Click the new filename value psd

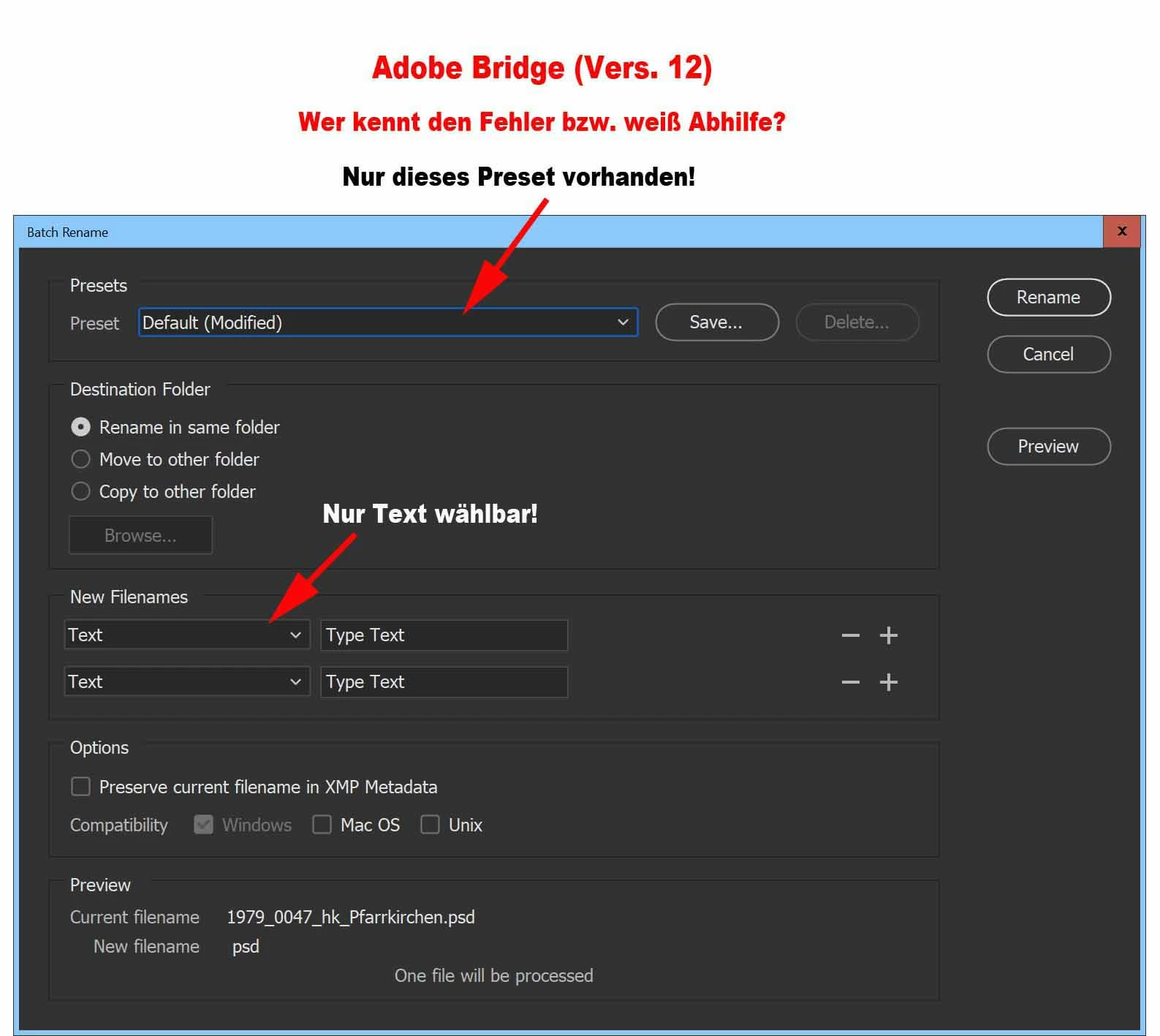(246, 947)
